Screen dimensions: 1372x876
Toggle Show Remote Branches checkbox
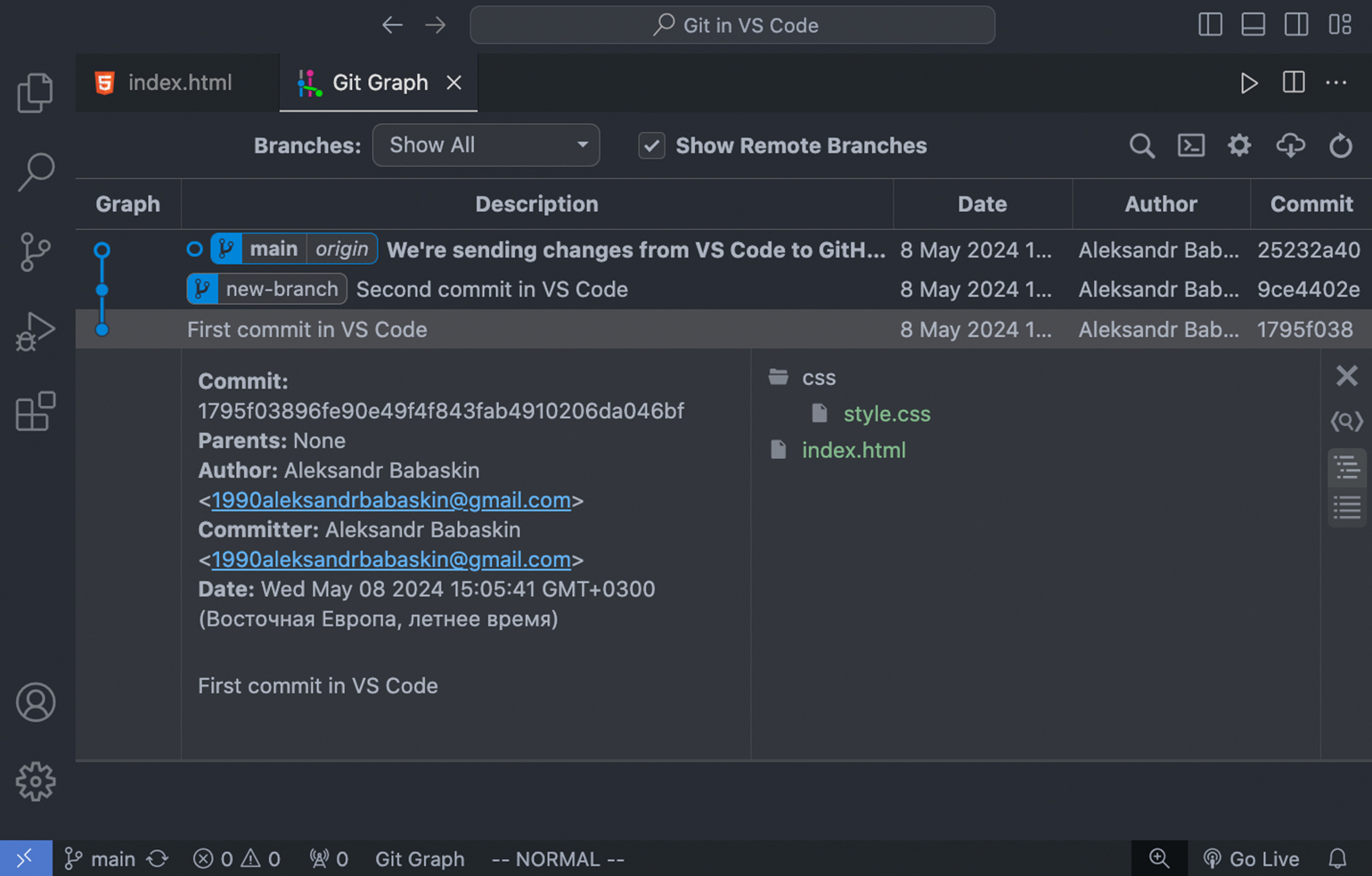[651, 145]
